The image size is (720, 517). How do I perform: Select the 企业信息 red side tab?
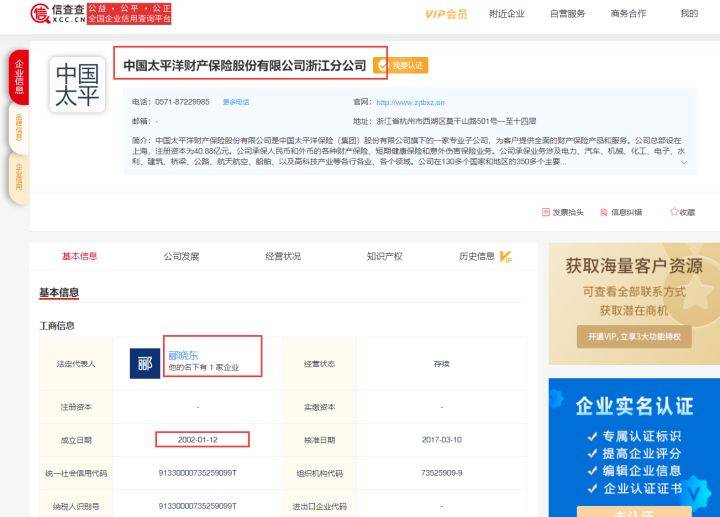tap(19, 77)
